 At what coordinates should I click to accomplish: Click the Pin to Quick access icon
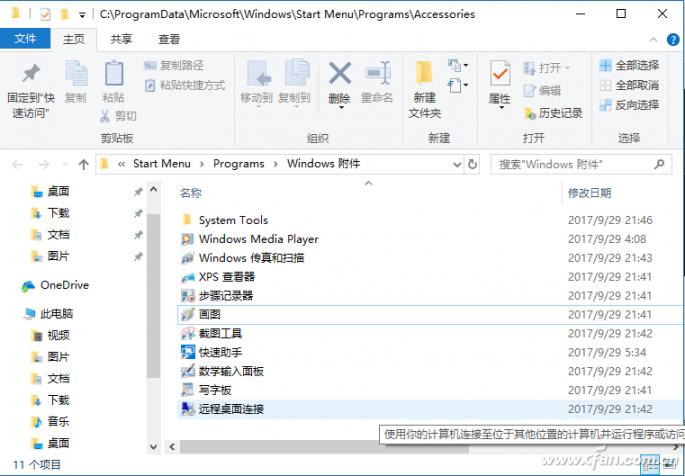point(31,73)
